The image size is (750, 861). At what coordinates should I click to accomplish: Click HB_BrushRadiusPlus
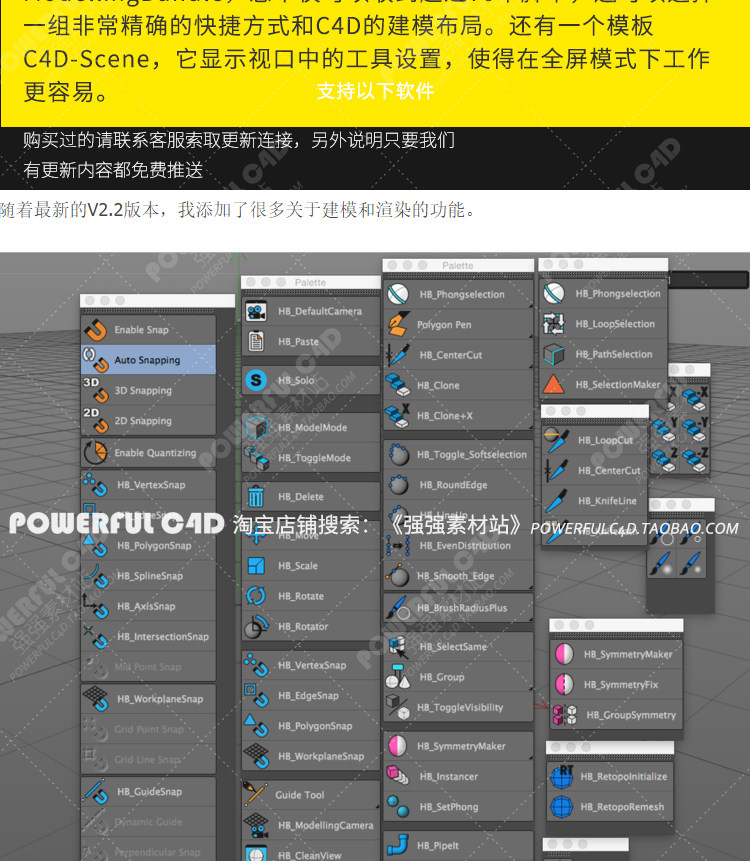click(x=458, y=608)
